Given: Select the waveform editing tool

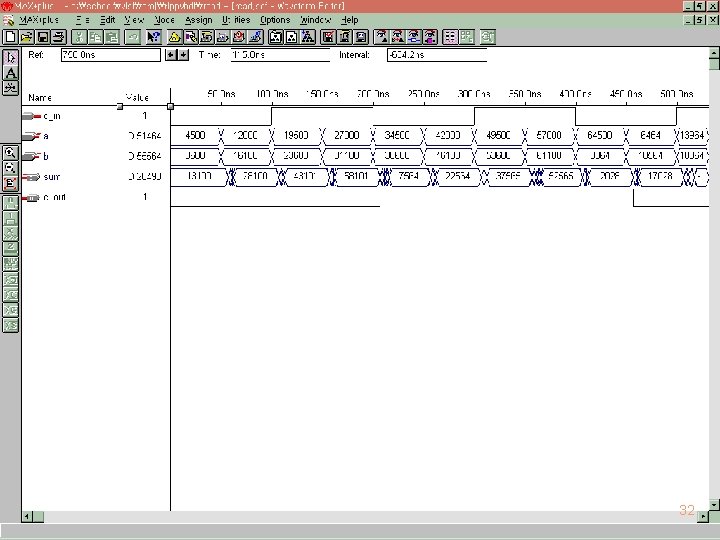Looking at the screenshot, I should click(11, 88).
